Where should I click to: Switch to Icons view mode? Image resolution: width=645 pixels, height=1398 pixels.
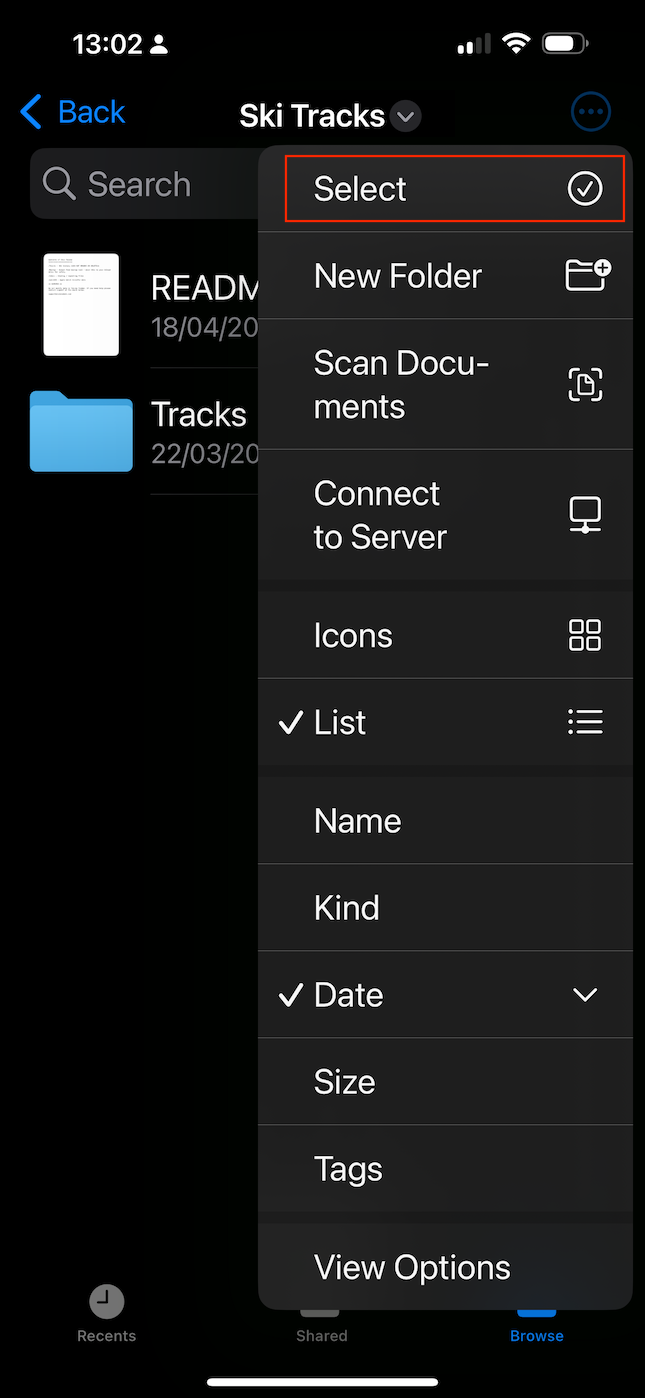[353, 635]
